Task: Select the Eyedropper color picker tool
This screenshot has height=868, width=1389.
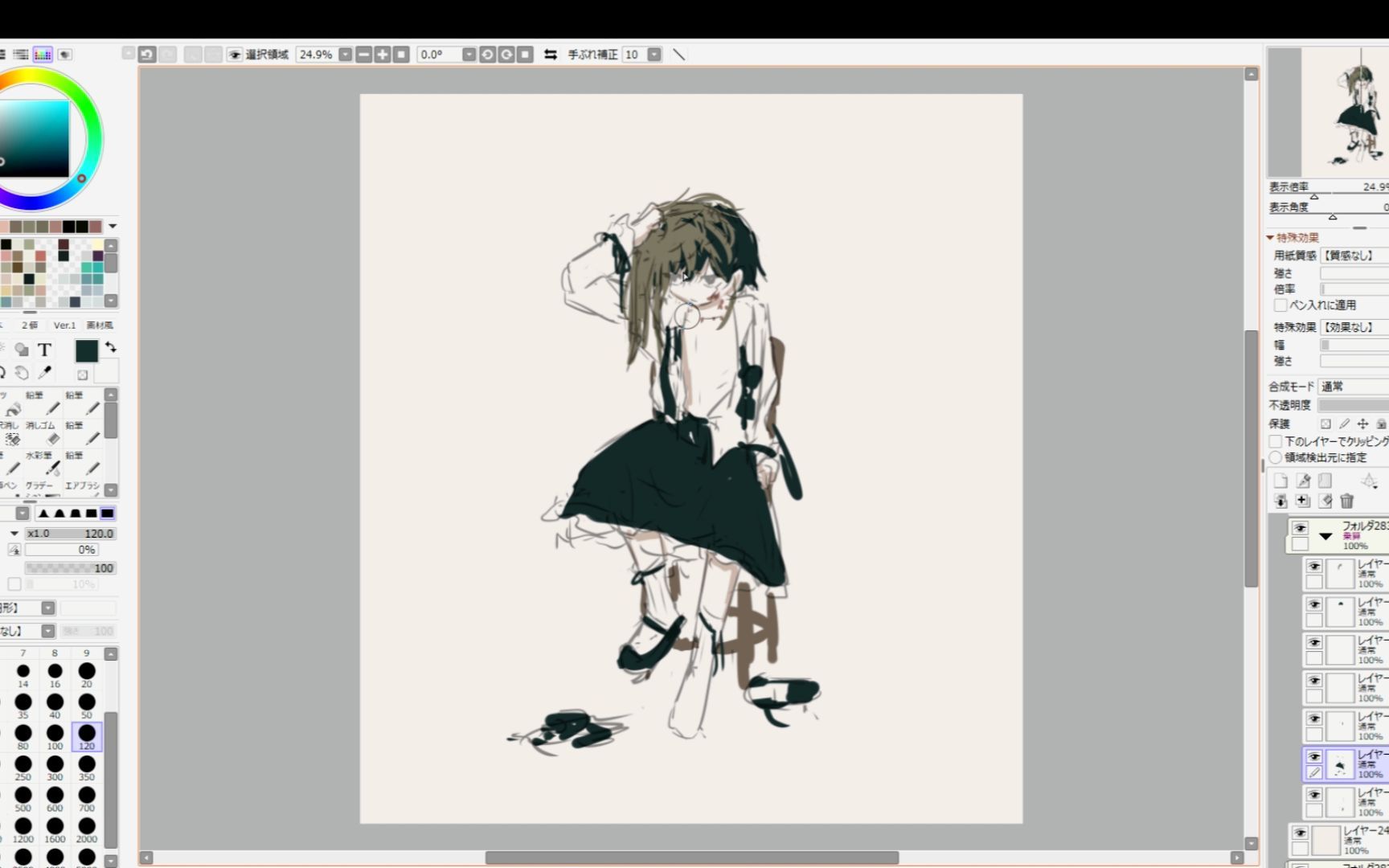Action: point(45,373)
